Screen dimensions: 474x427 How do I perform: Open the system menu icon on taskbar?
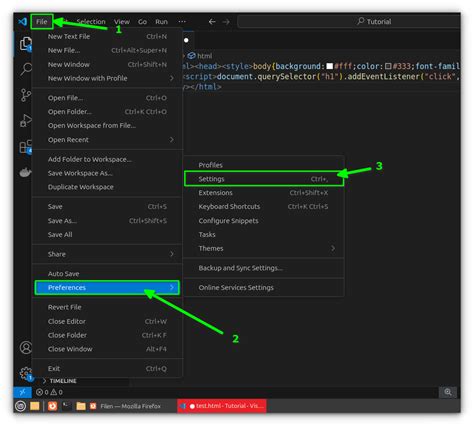click(x=21, y=406)
